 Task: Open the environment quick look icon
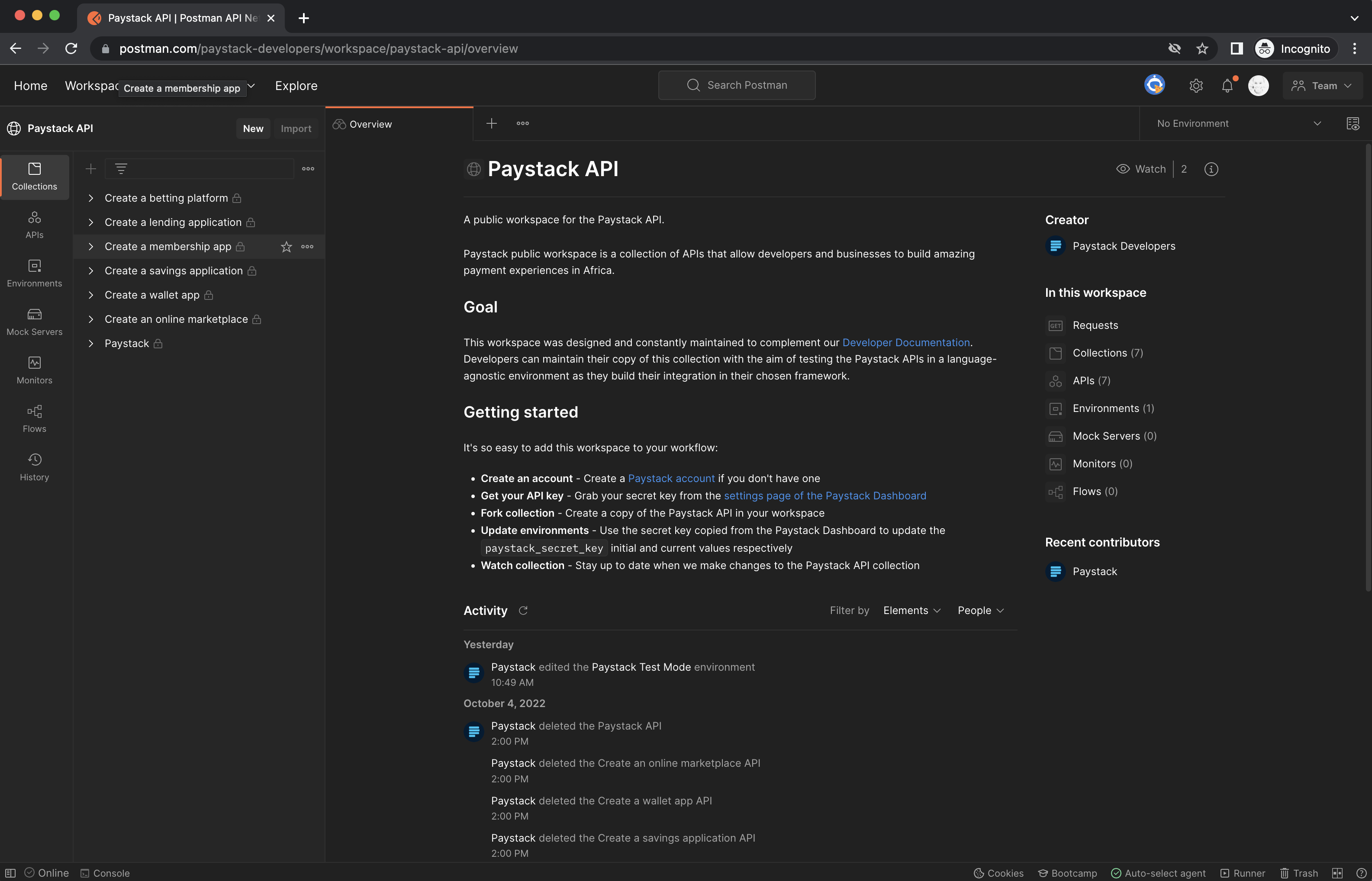1353,124
